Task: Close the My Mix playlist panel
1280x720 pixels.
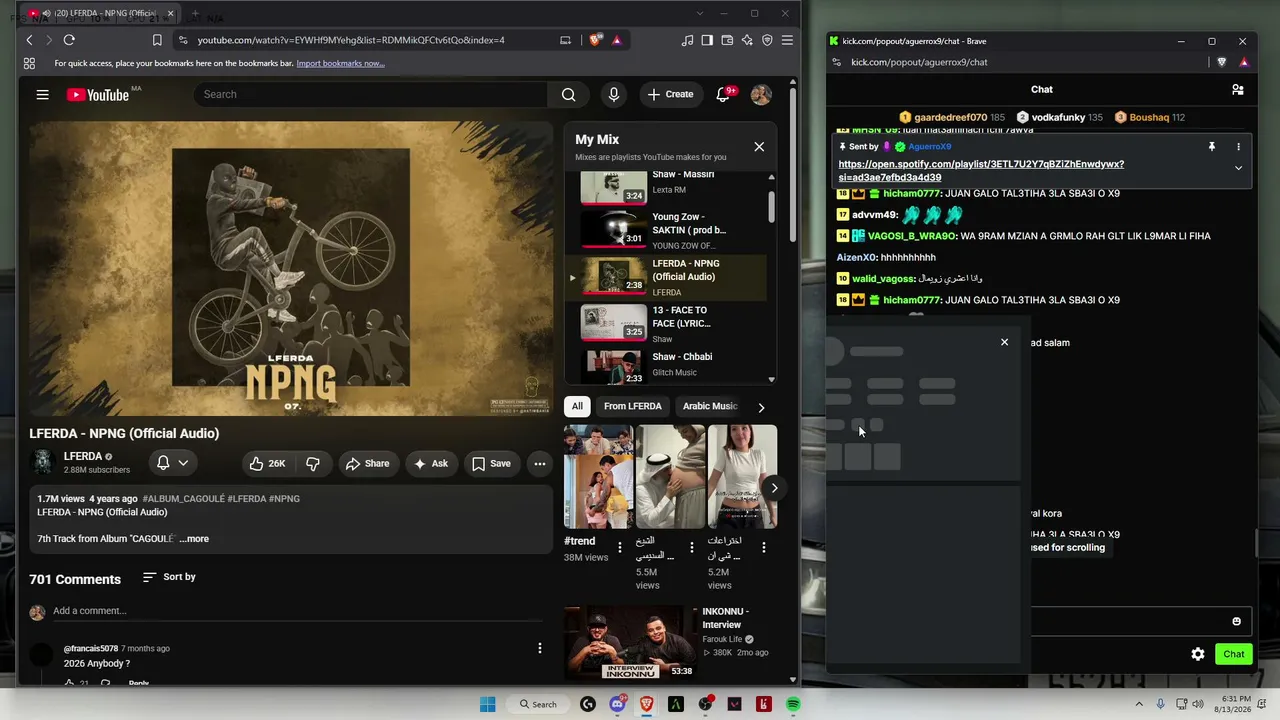Action: click(759, 147)
